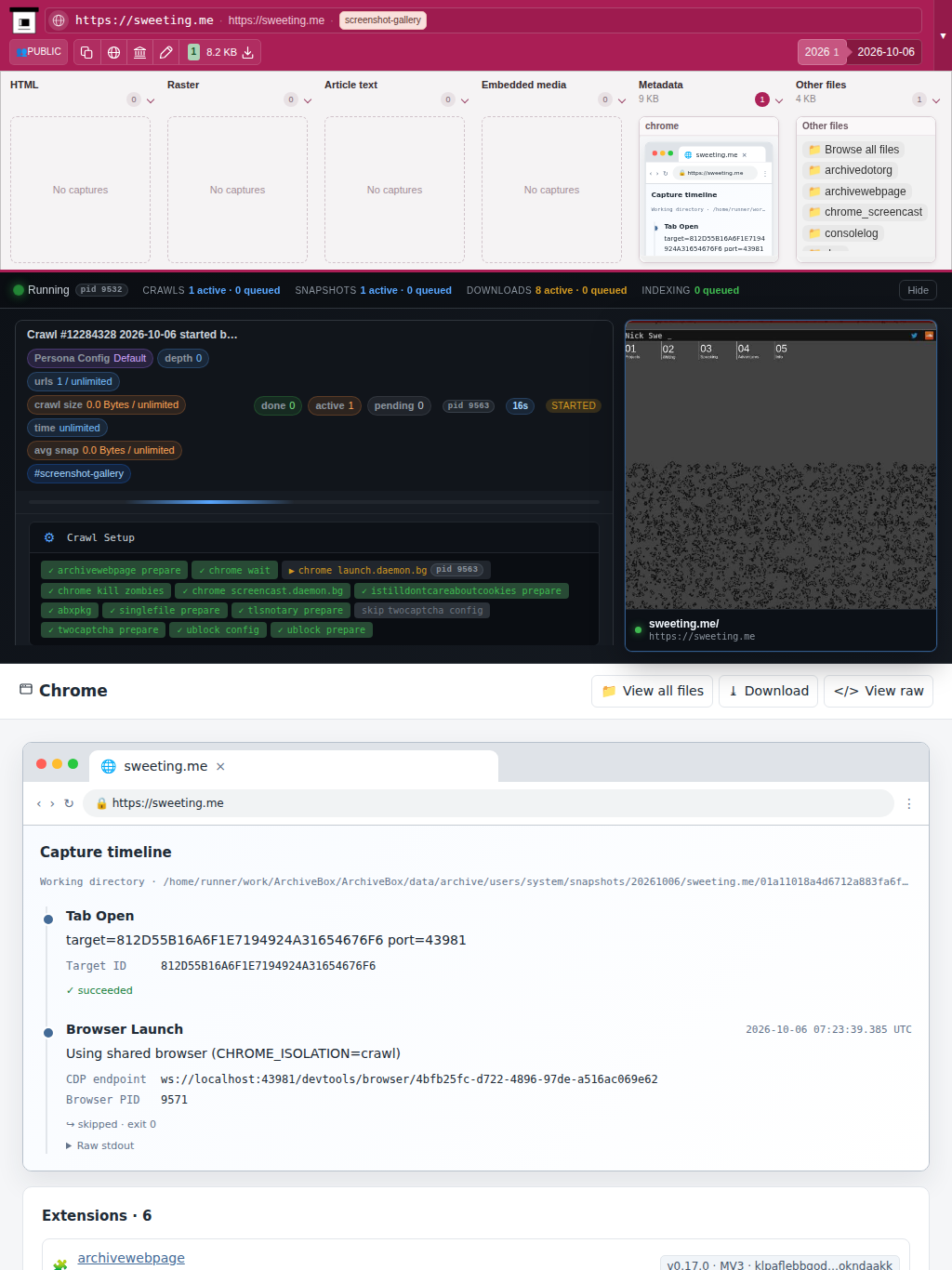Image resolution: width=952 pixels, height=1270 pixels.
Task: Expand the Article text captures dropdown
Action: (465, 100)
